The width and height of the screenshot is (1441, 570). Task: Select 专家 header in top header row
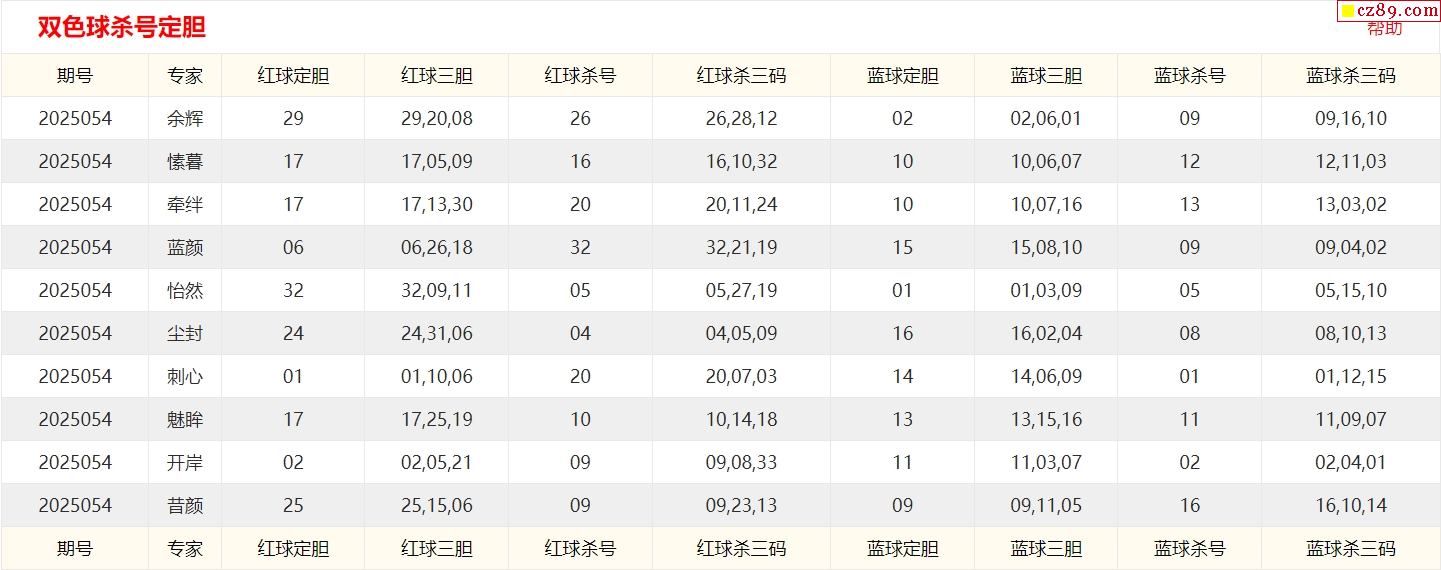point(185,75)
